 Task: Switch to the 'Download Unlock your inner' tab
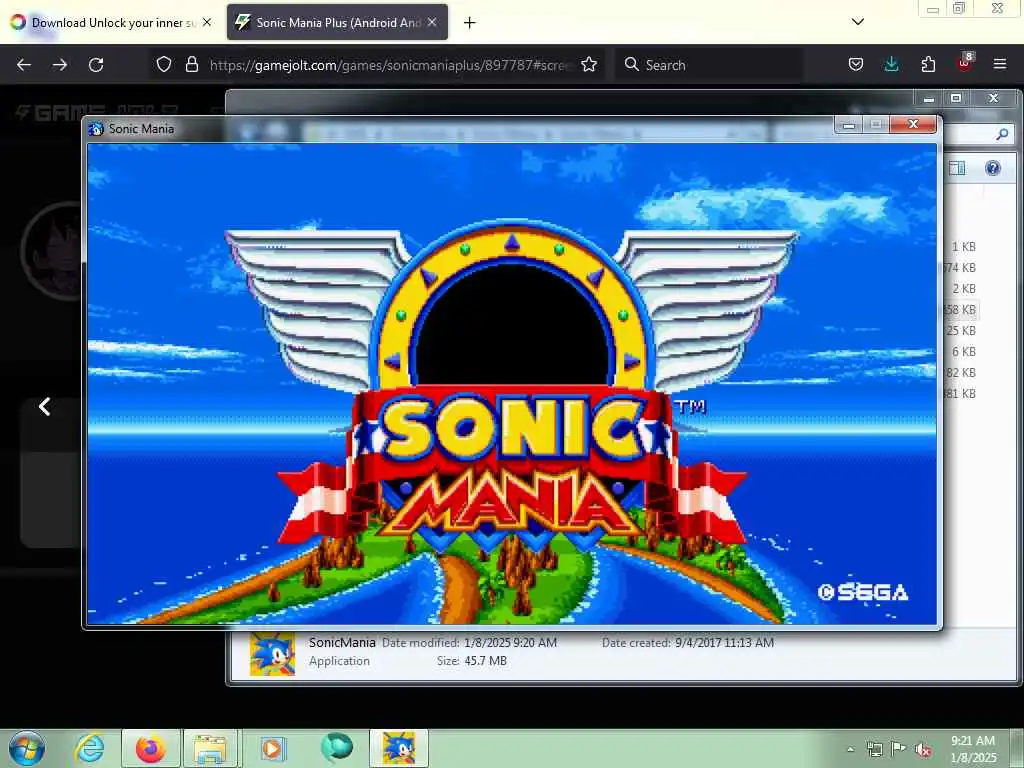pyautogui.click(x=110, y=22)
